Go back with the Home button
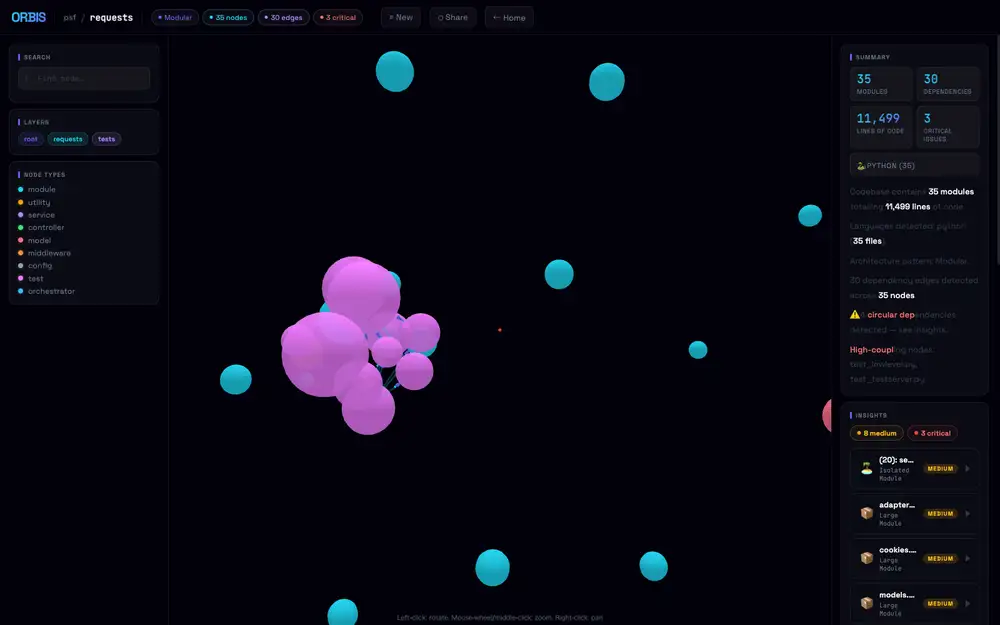The height and width of the screenshot is (625, 1000). 509,17
